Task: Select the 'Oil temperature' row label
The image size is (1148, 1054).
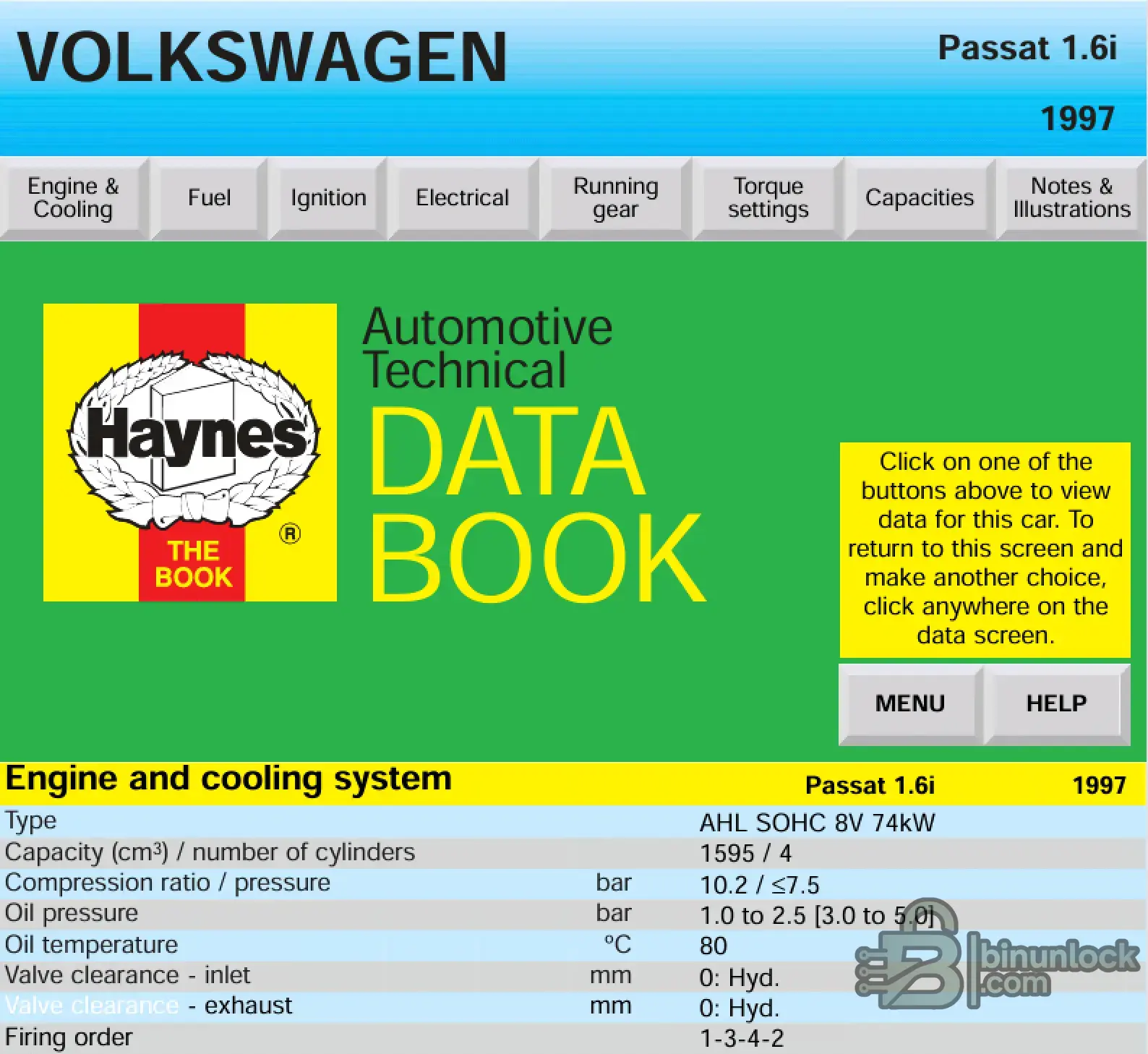Action: tap(91, 945)
